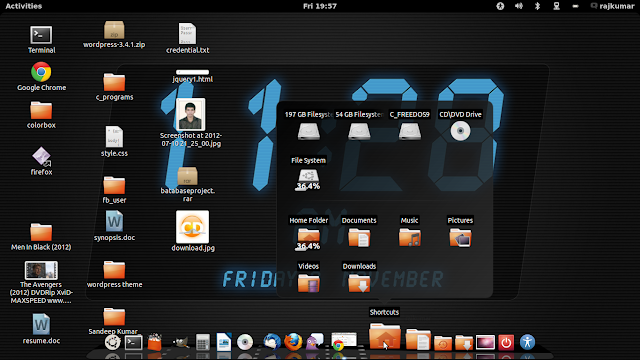The width and height of the screenshot is (640, 360).
Task: Launch the Google Chrome desktop shortcut
Action: point(41,72)
